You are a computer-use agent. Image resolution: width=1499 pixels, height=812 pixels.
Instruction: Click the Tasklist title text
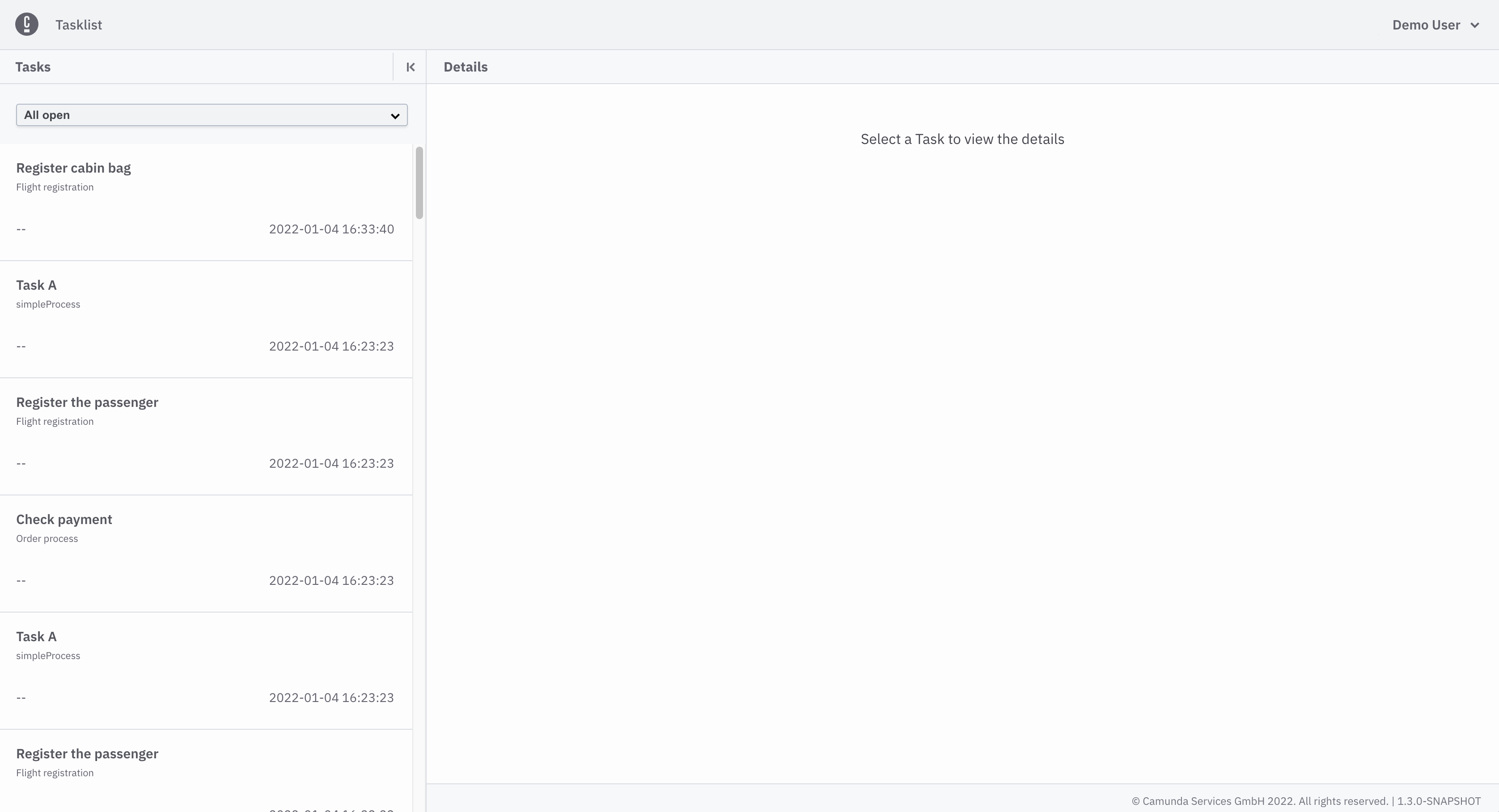(x=79, y=25)
